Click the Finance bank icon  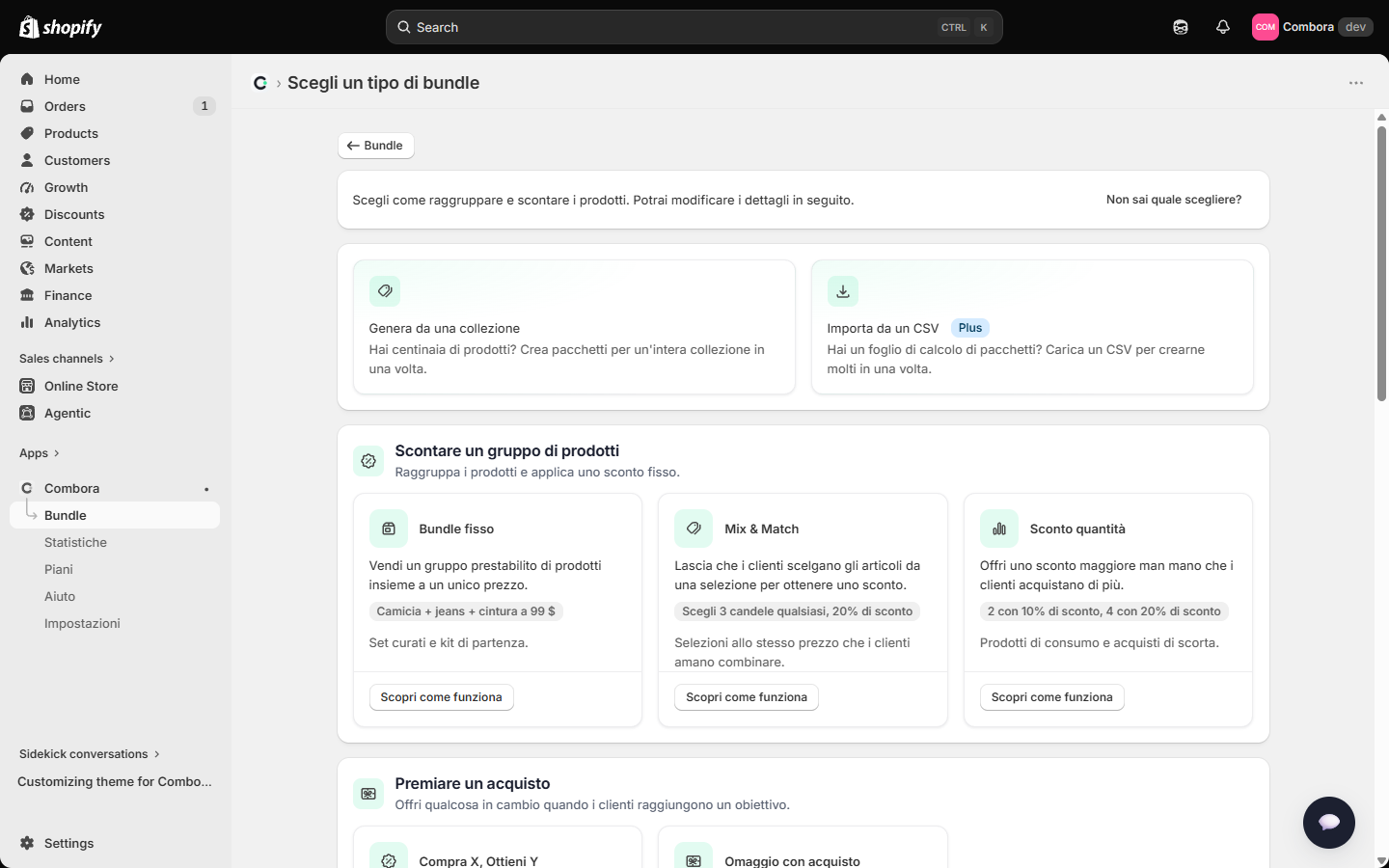pyautogui.click(x=27, y=295)
